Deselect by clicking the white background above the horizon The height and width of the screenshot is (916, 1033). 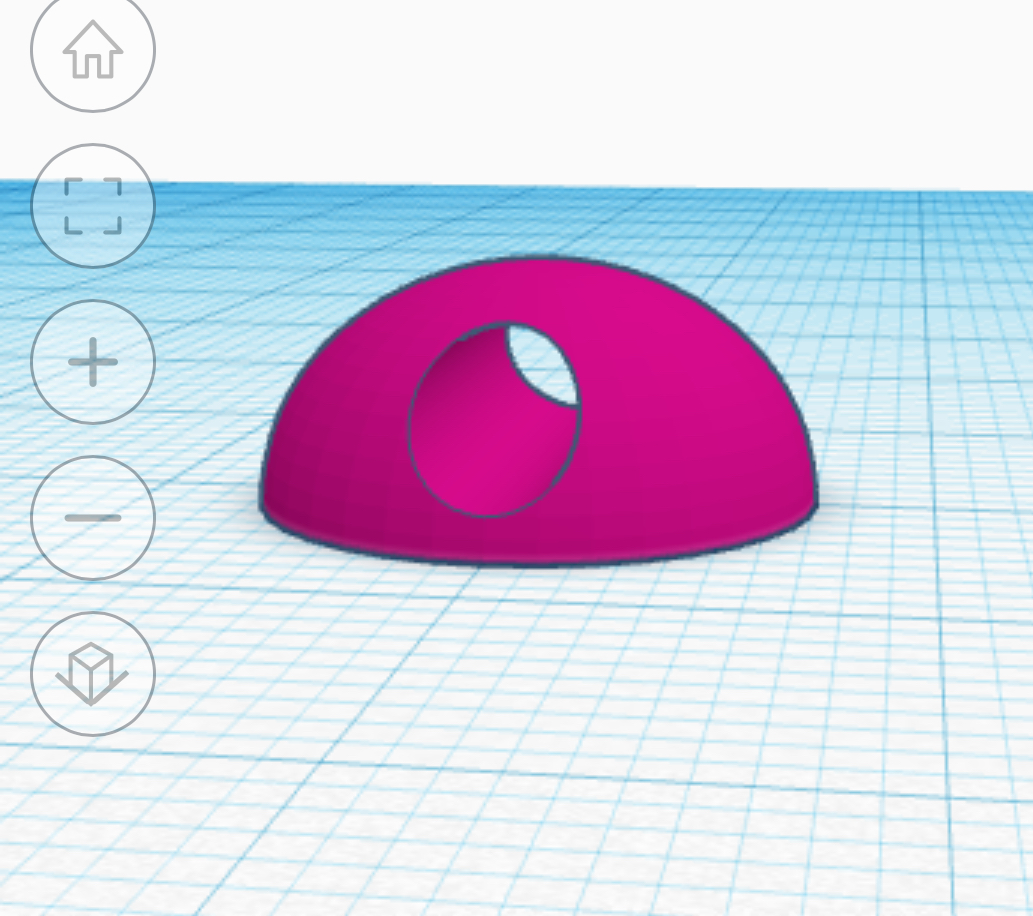(560, 86)
